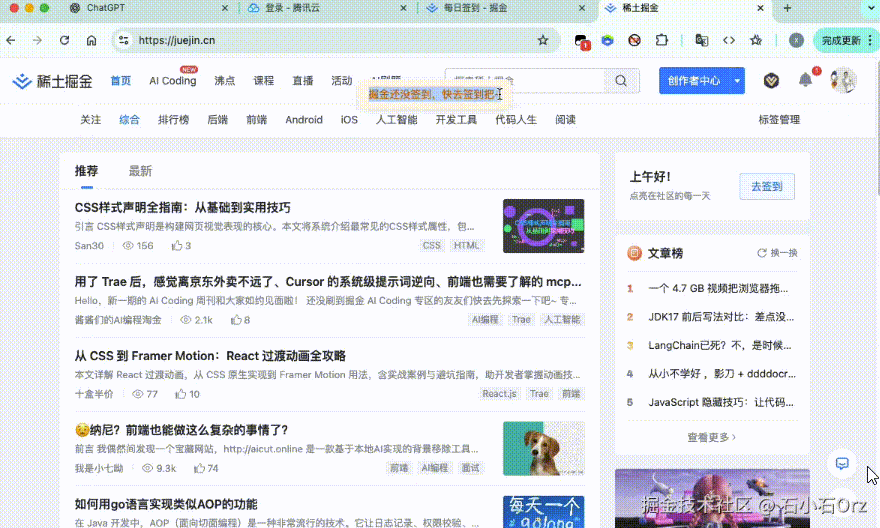Open a new browser tab with plus icon

[787, 8]
